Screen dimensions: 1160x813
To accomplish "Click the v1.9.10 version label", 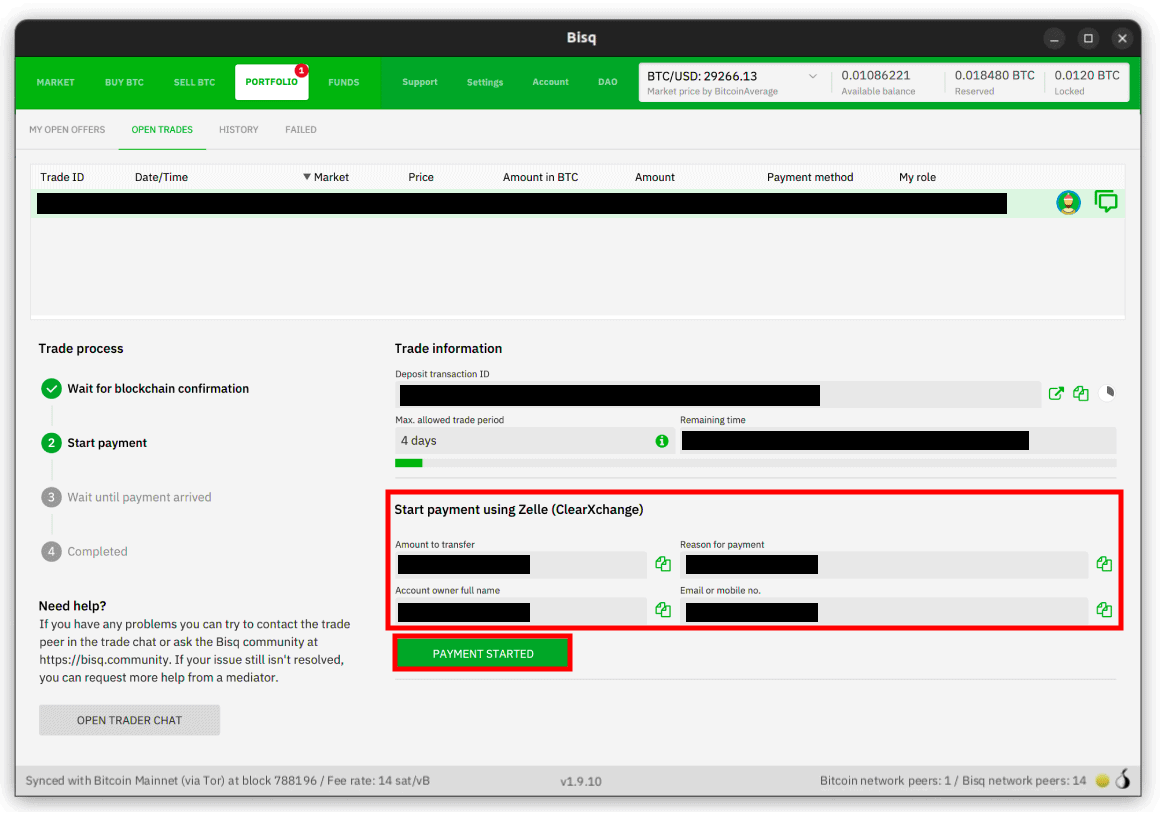I will [581, 781].
